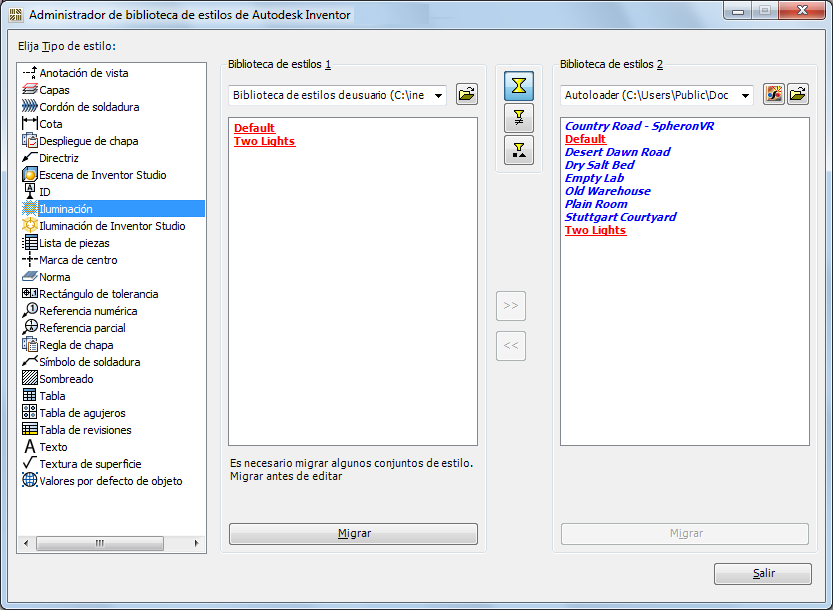The image size is (833, 610).
Task: Select Dry Salt Bed style
Action: [x=599, y=165]
